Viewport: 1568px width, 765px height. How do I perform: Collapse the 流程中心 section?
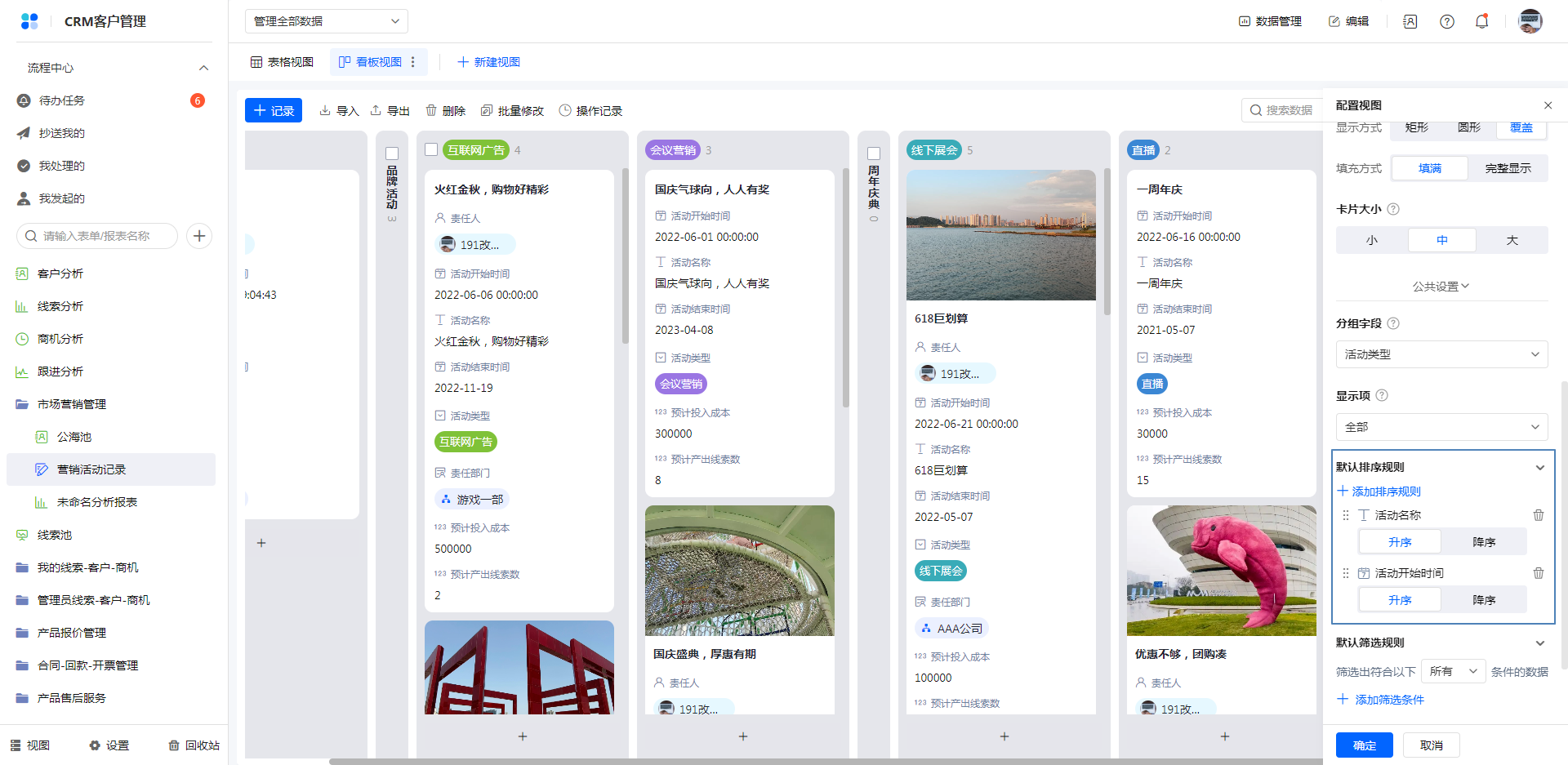[203, 68]
